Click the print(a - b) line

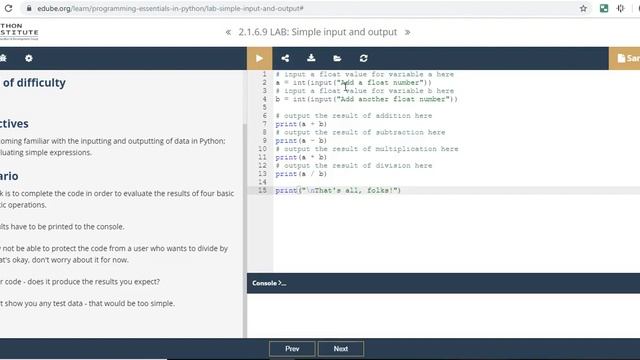[301, 141]
